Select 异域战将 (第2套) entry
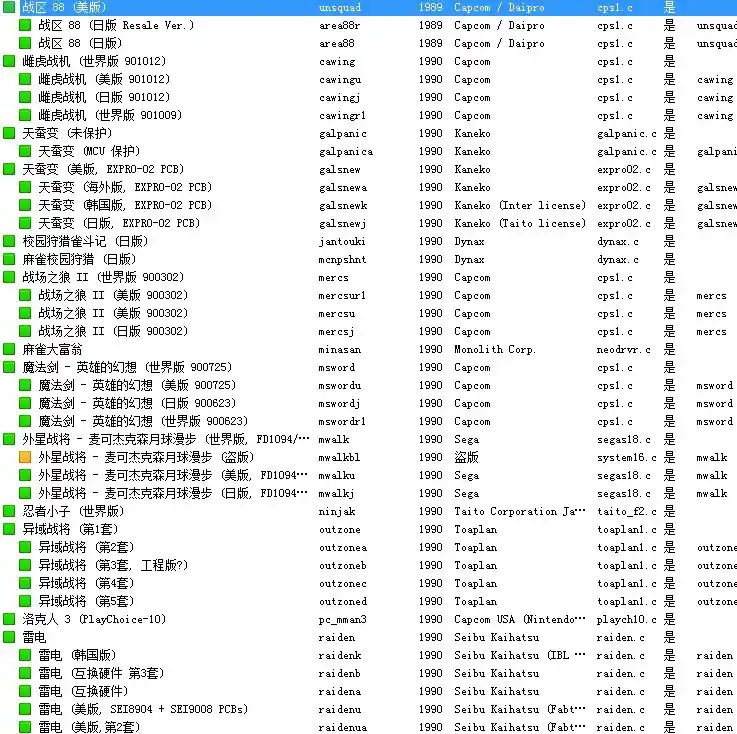Viewport: 737px width, 734px height. pos(86,547)
